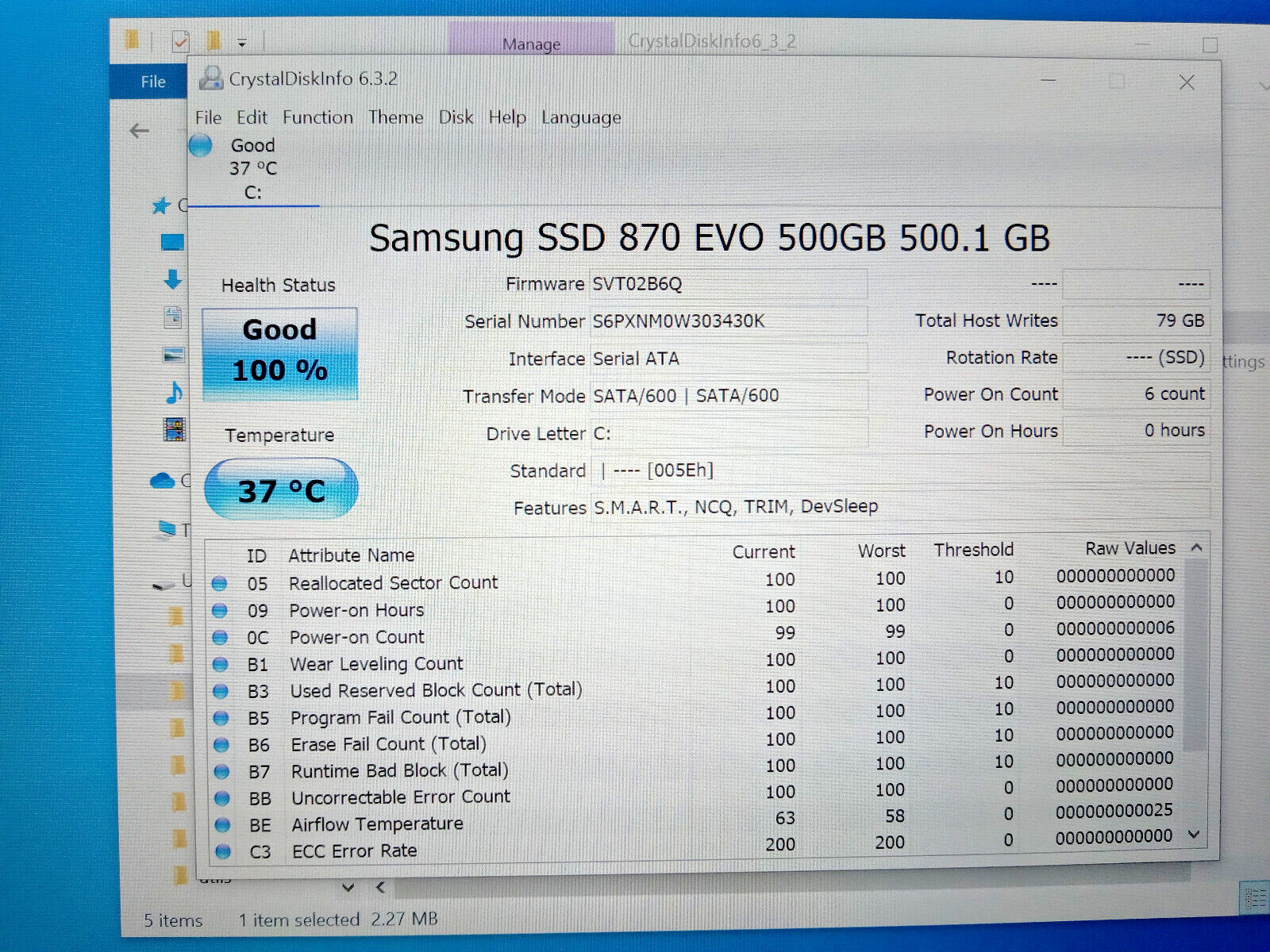Screen dimensions: 1270x952
Task: Click the Attribute Name column header
Action: [351, 555]
